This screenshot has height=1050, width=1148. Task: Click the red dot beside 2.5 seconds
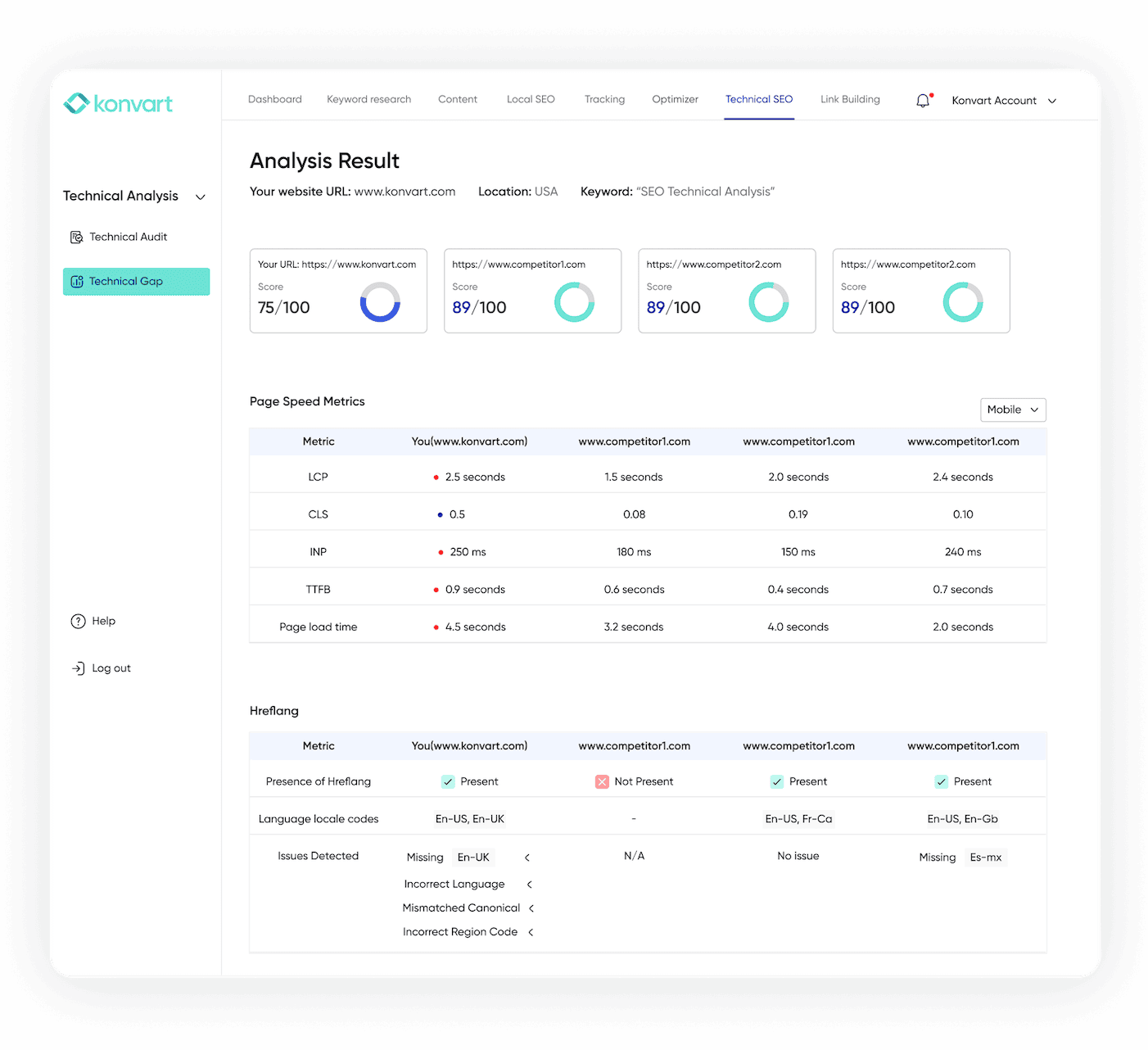point(436,477)
